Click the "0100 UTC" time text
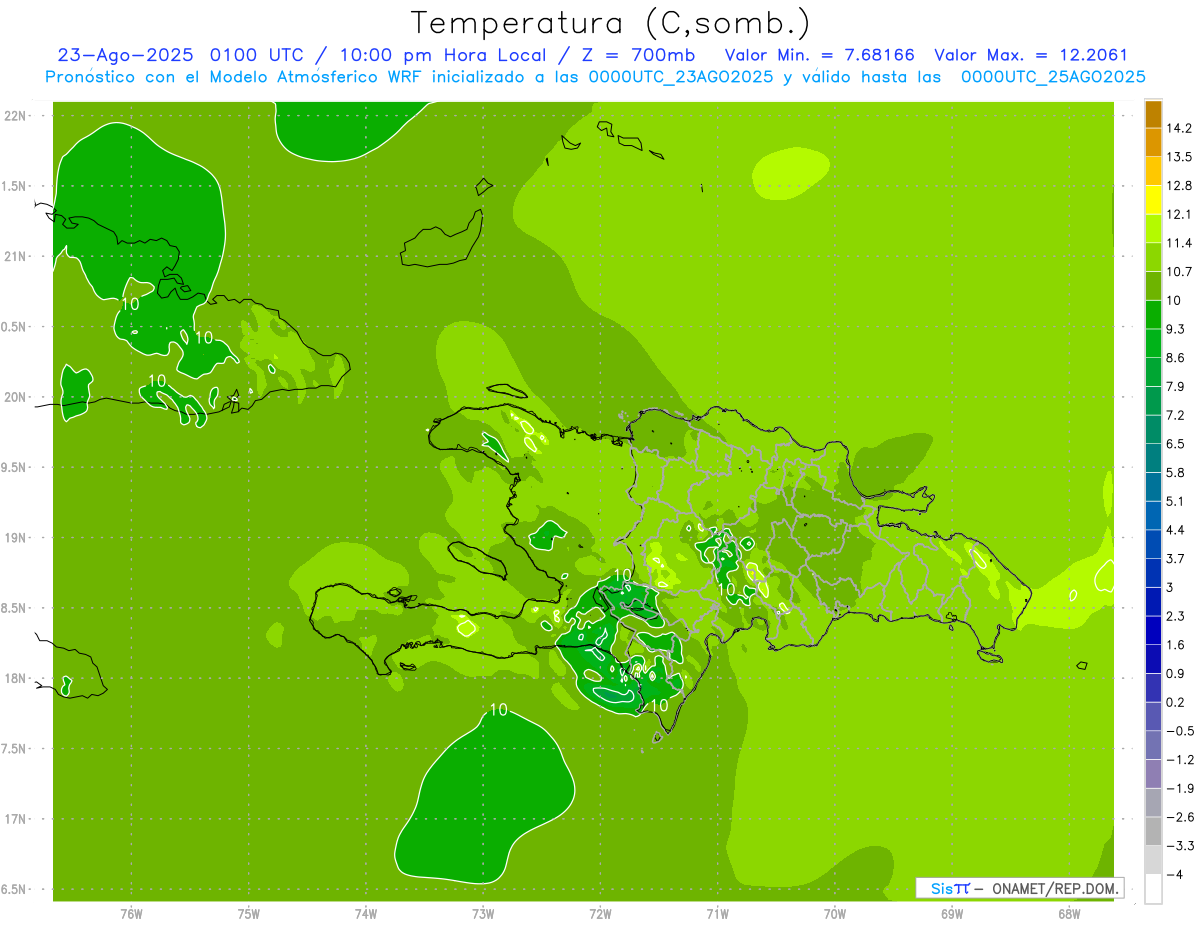Viewport: 1200px width, 927px height. 257,55
